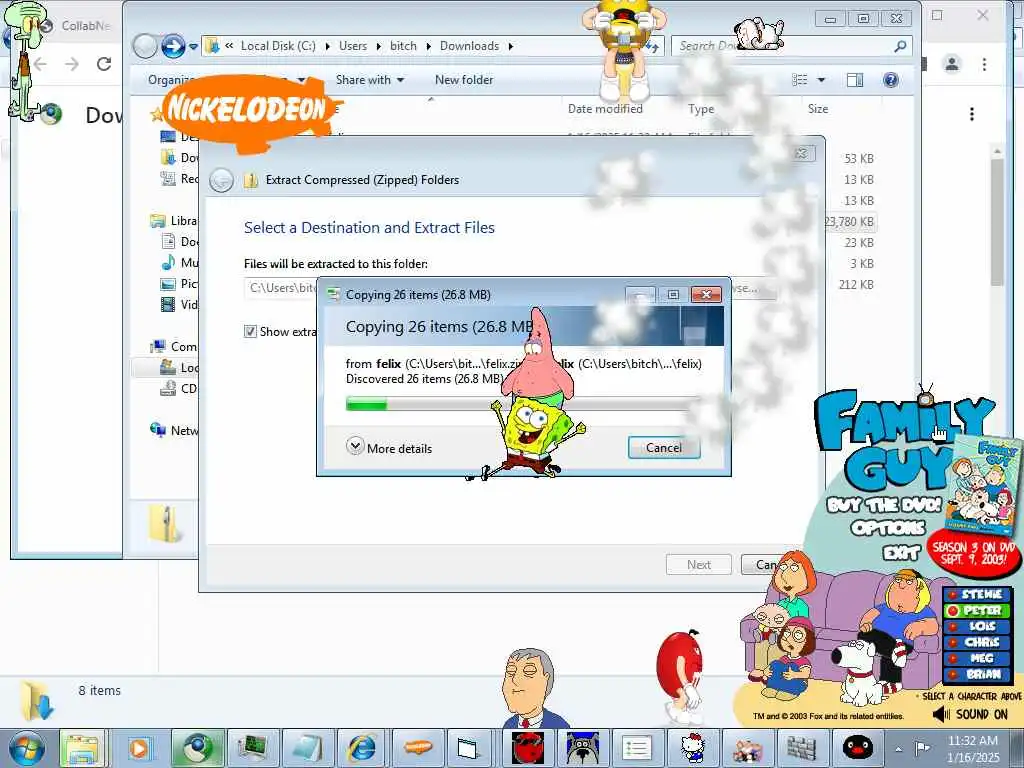
Task: Click the taskbar clock showing 11:32 AM
Action: (x=973, y=748)
